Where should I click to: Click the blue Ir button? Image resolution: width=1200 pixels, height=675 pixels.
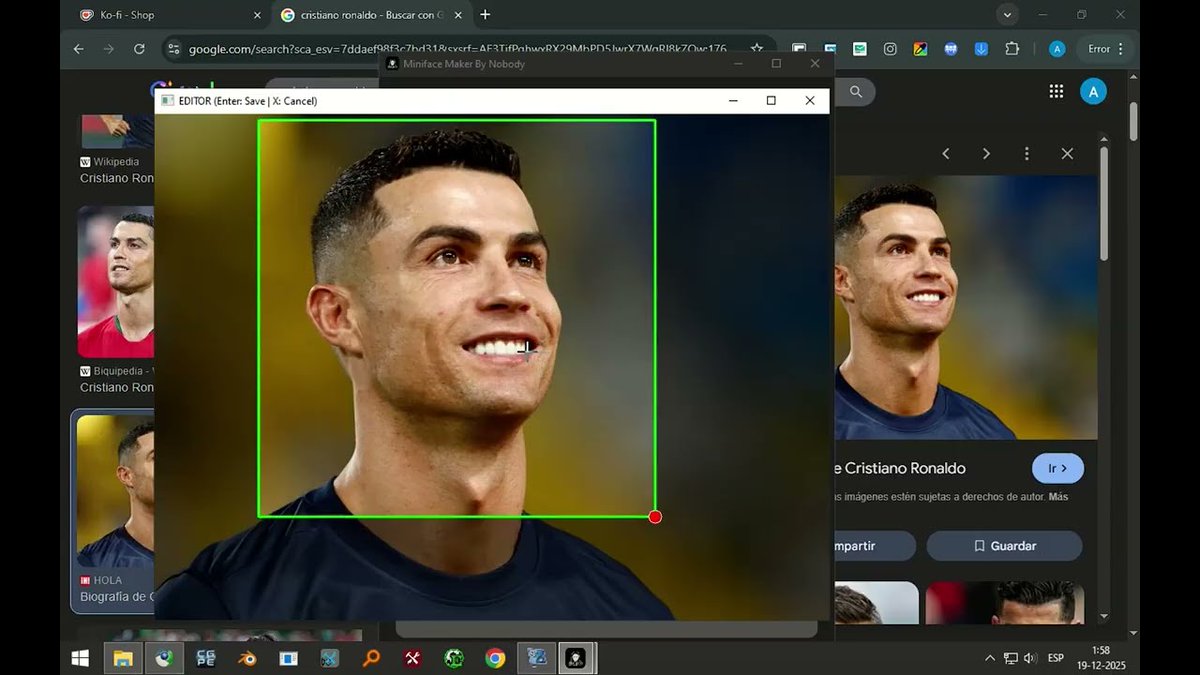pyautogui.click(x=1057, y=468)
